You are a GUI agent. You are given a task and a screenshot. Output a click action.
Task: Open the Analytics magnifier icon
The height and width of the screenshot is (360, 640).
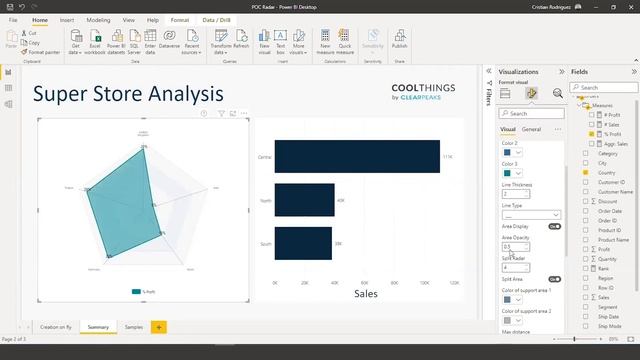tap(558, 93)
